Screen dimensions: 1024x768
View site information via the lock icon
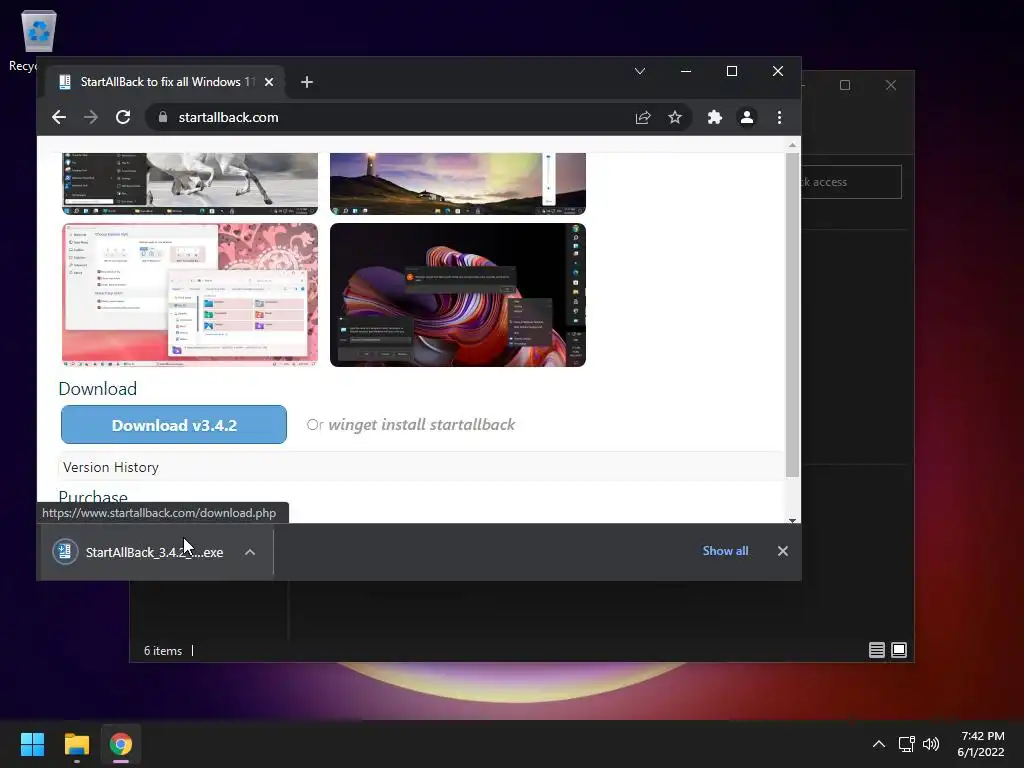[x=163, y=118]
